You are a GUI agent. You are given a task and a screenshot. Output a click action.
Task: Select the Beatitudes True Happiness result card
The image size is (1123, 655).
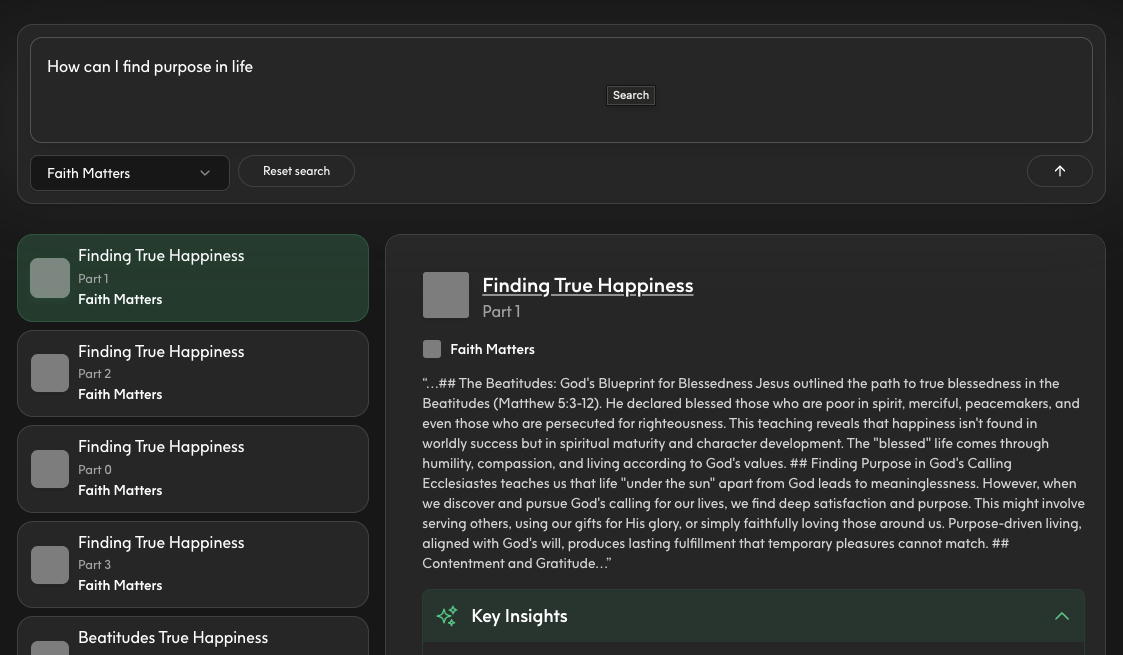coord(193,640)
